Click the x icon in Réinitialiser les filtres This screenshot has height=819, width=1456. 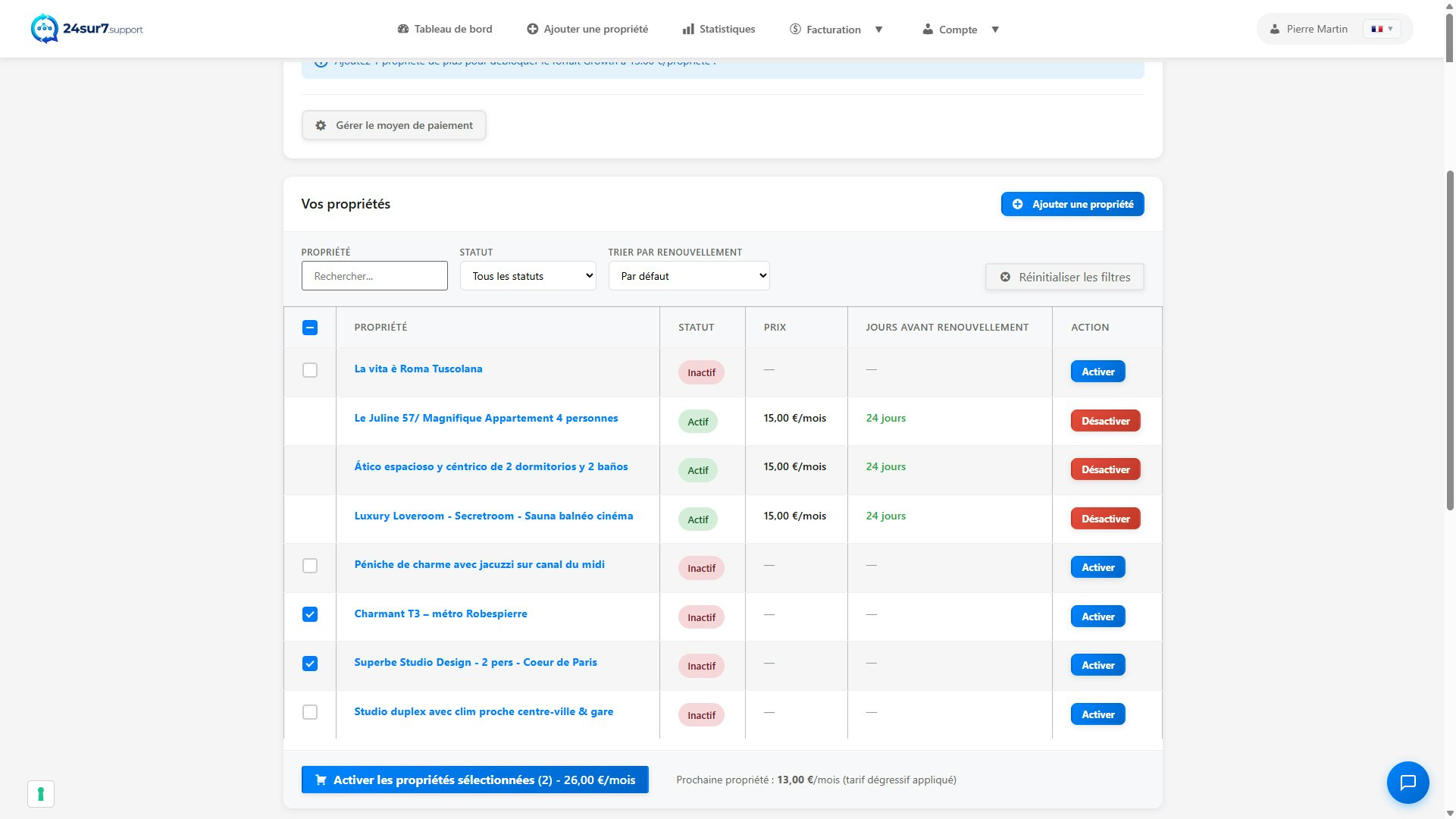tap(1005, 278)
